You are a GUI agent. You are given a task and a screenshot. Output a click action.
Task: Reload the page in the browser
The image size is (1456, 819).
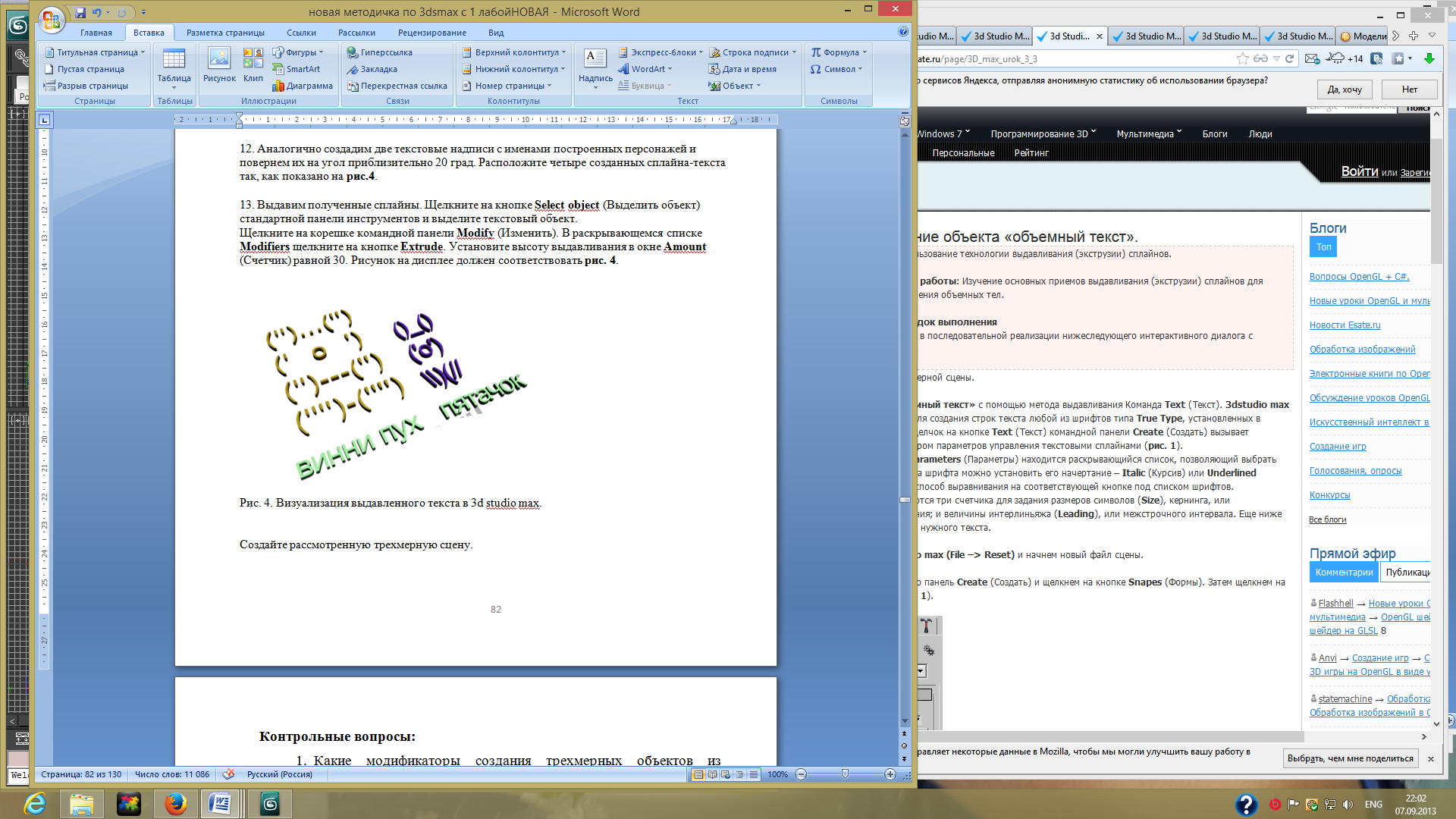1289,58
